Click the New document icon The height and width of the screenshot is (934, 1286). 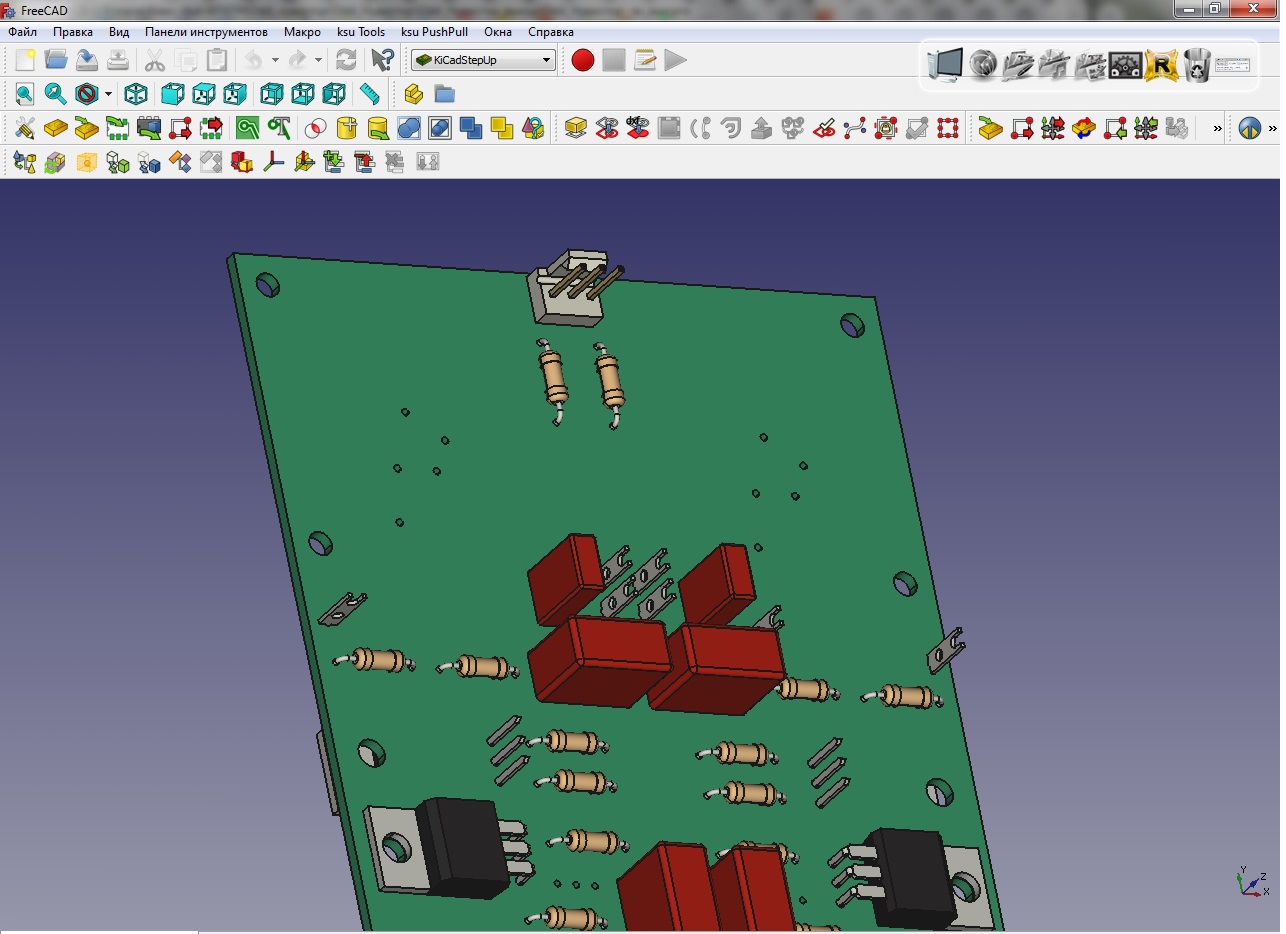click(25, 60)
